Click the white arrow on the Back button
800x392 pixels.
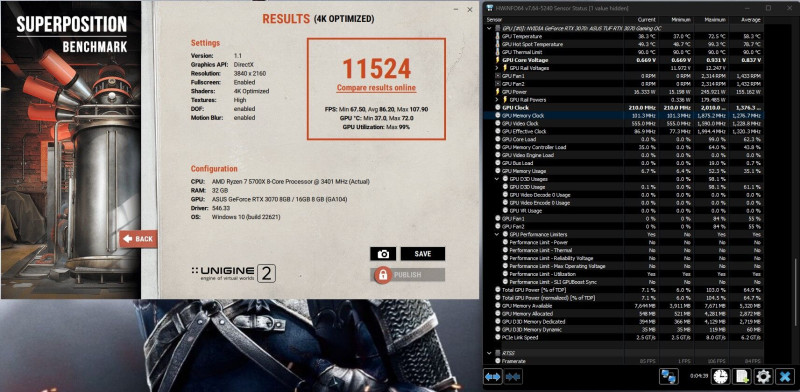point(128,239)
